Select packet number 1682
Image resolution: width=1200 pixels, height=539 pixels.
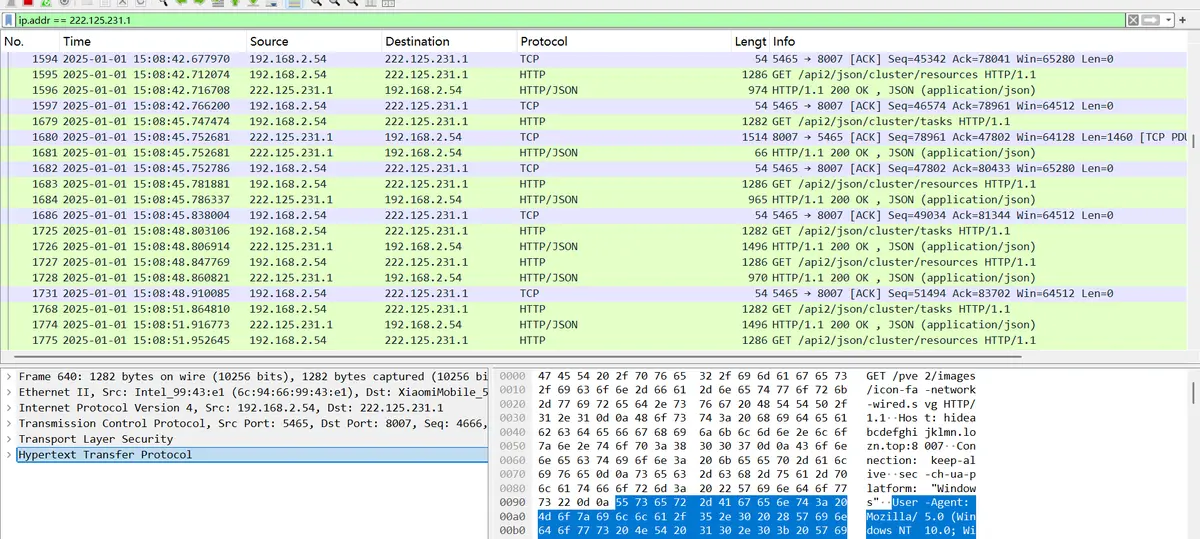pyautogui.click(x=595, y=169)
